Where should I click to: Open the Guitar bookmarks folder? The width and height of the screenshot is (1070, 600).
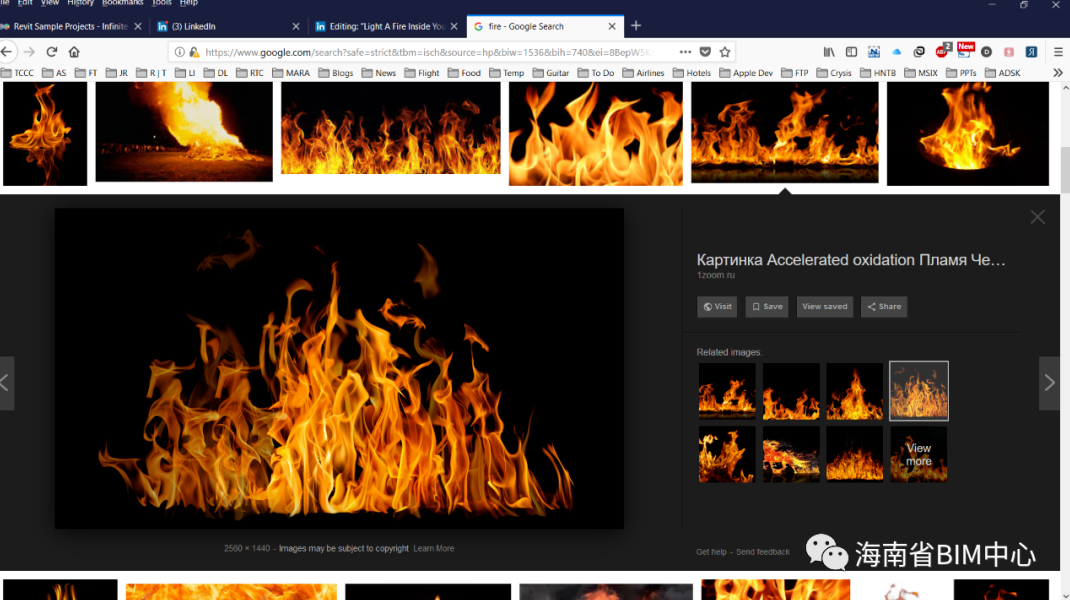(x=551, y=73)
